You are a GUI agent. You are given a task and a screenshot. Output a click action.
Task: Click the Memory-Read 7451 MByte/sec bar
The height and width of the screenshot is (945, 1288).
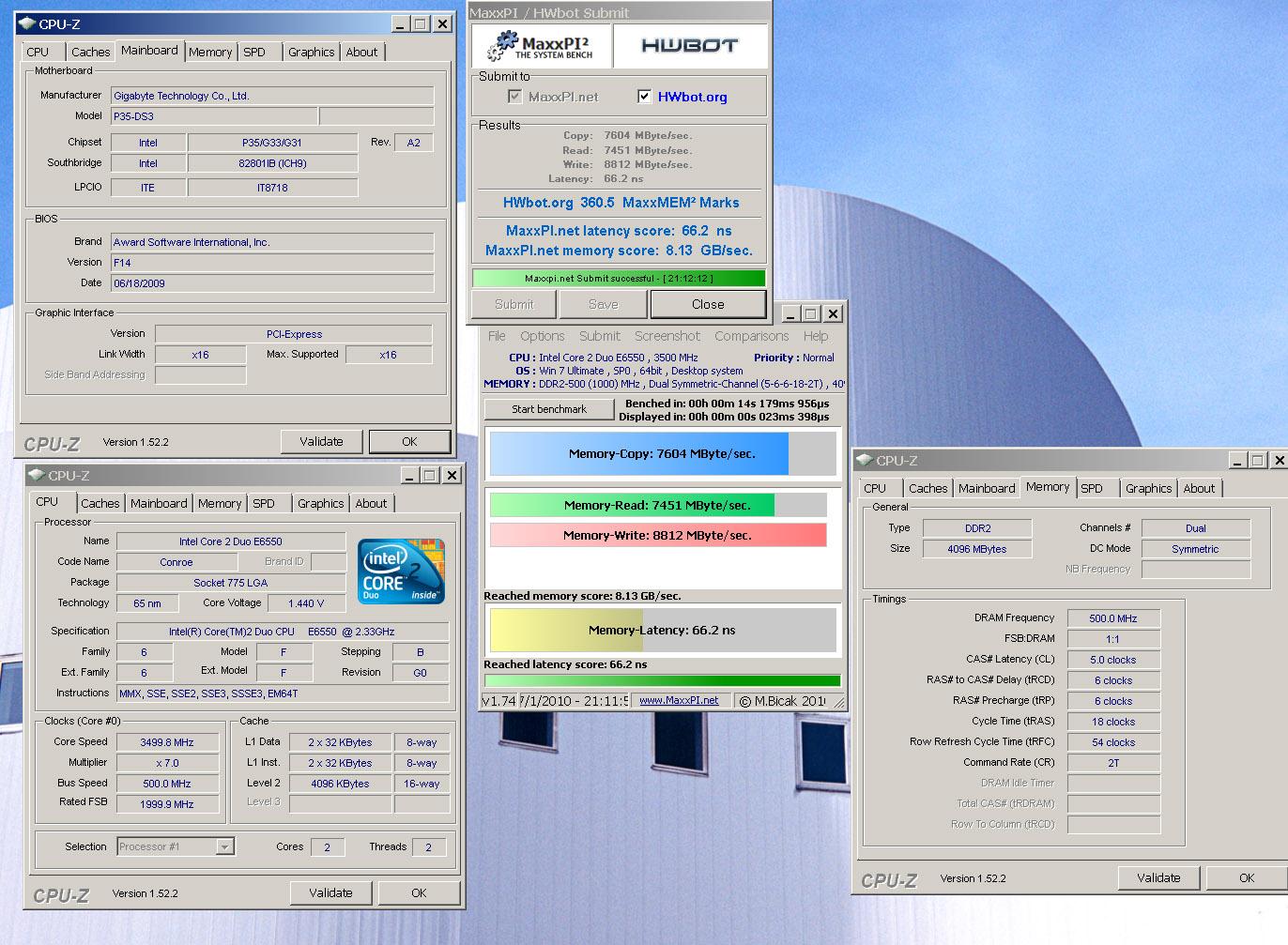657,505
